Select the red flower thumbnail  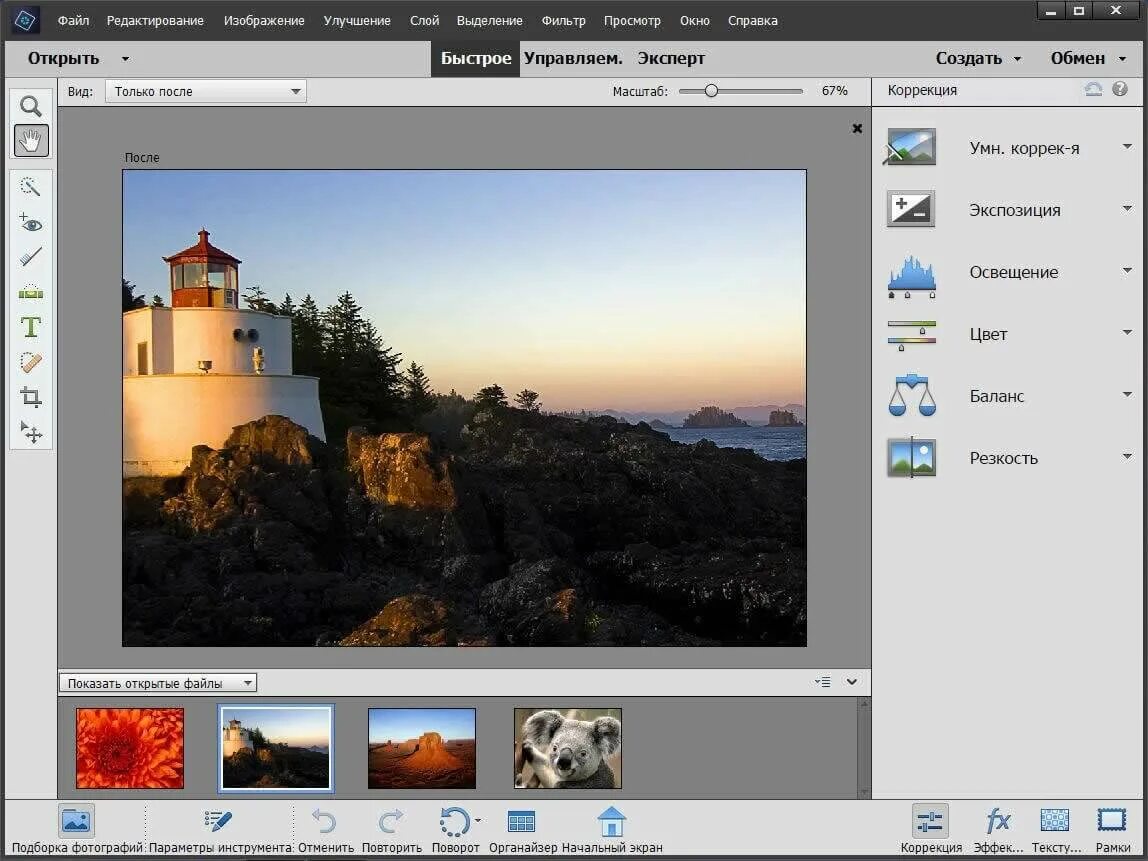point(130,748)
